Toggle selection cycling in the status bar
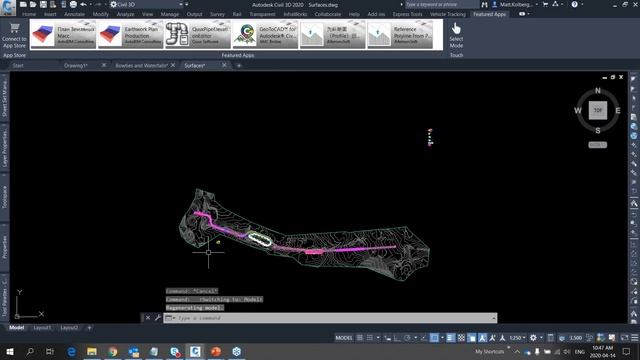The image size is (640, 360). pos(472,338)
